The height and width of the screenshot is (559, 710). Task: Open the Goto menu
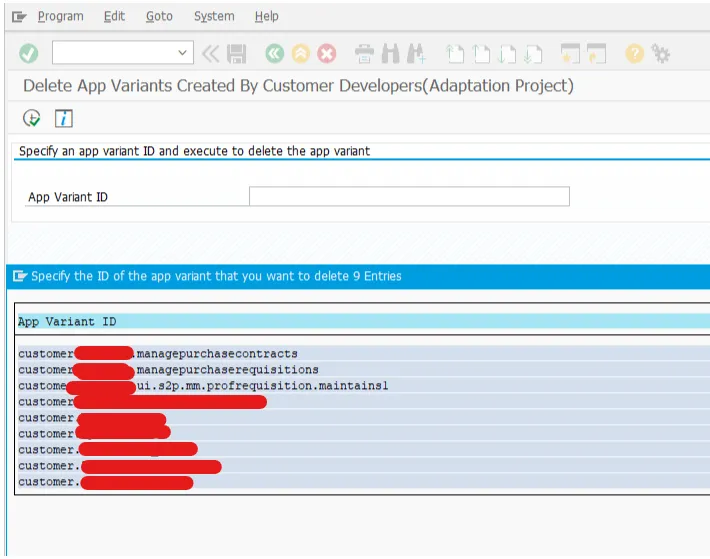pyautogui.click(x=159, y=16)
